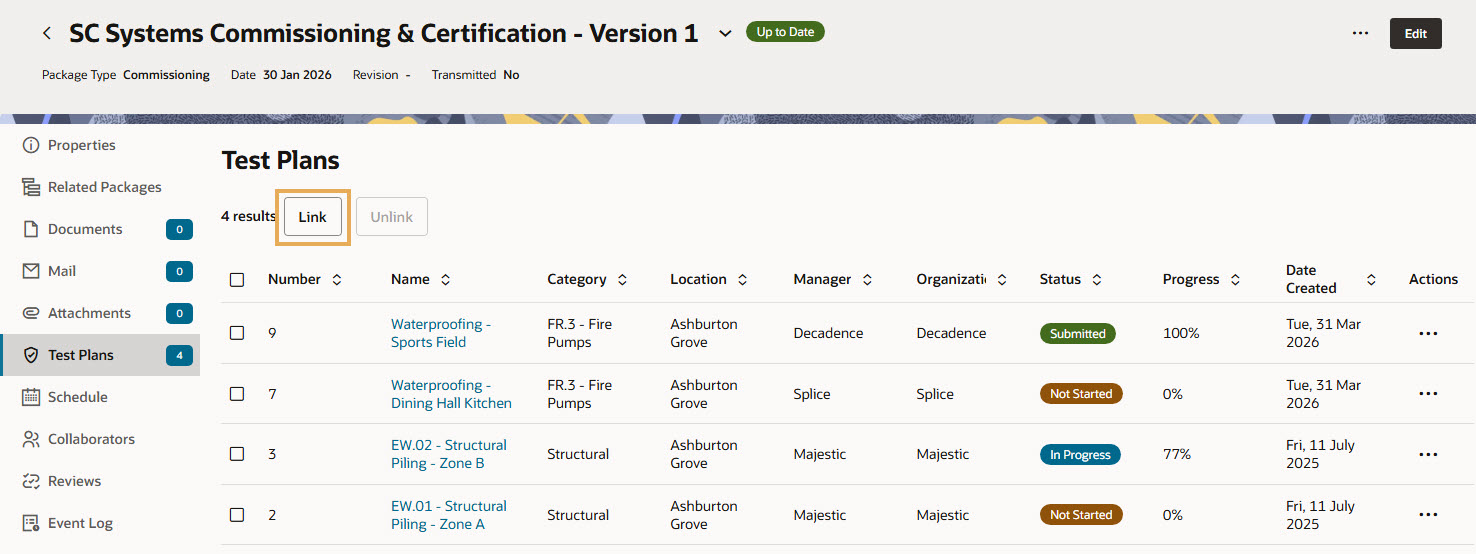Open the Documents section in sidebar
1476x554 pixels.
click(85, 229)
